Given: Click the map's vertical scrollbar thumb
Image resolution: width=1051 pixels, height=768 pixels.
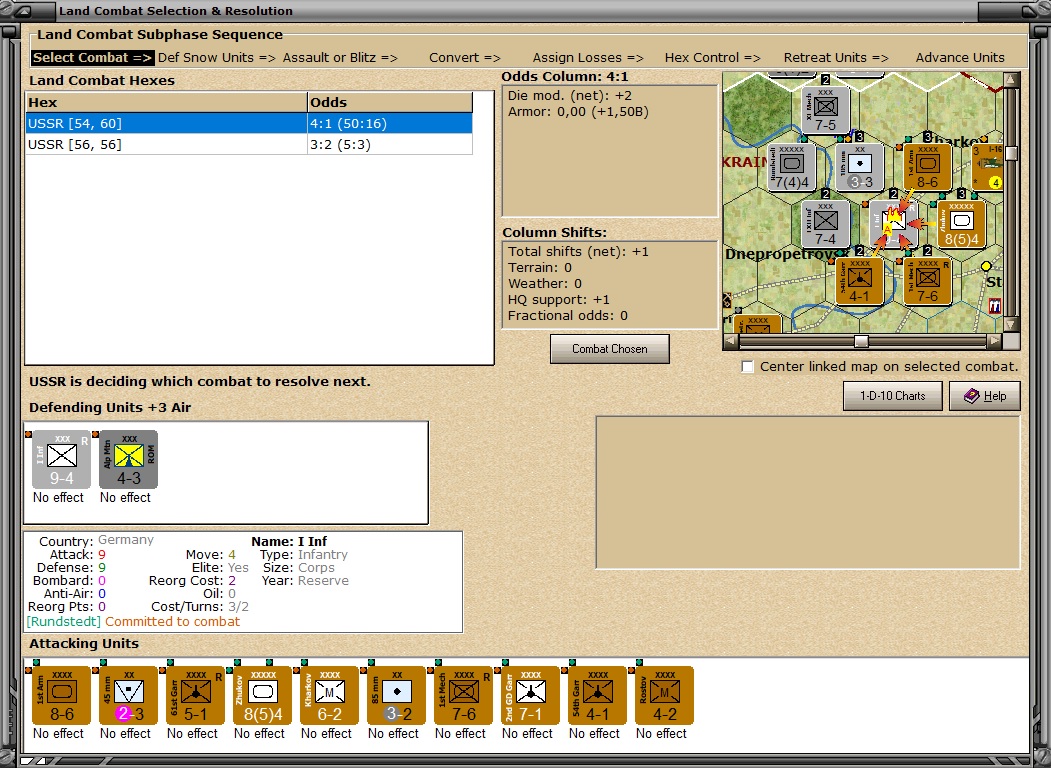Looking at the screenshot, I should point(1011,153).
